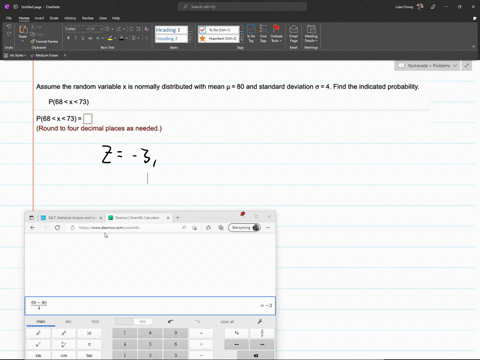
Task: Click the square root key in Desmos
Action: (x=38, y=344)
